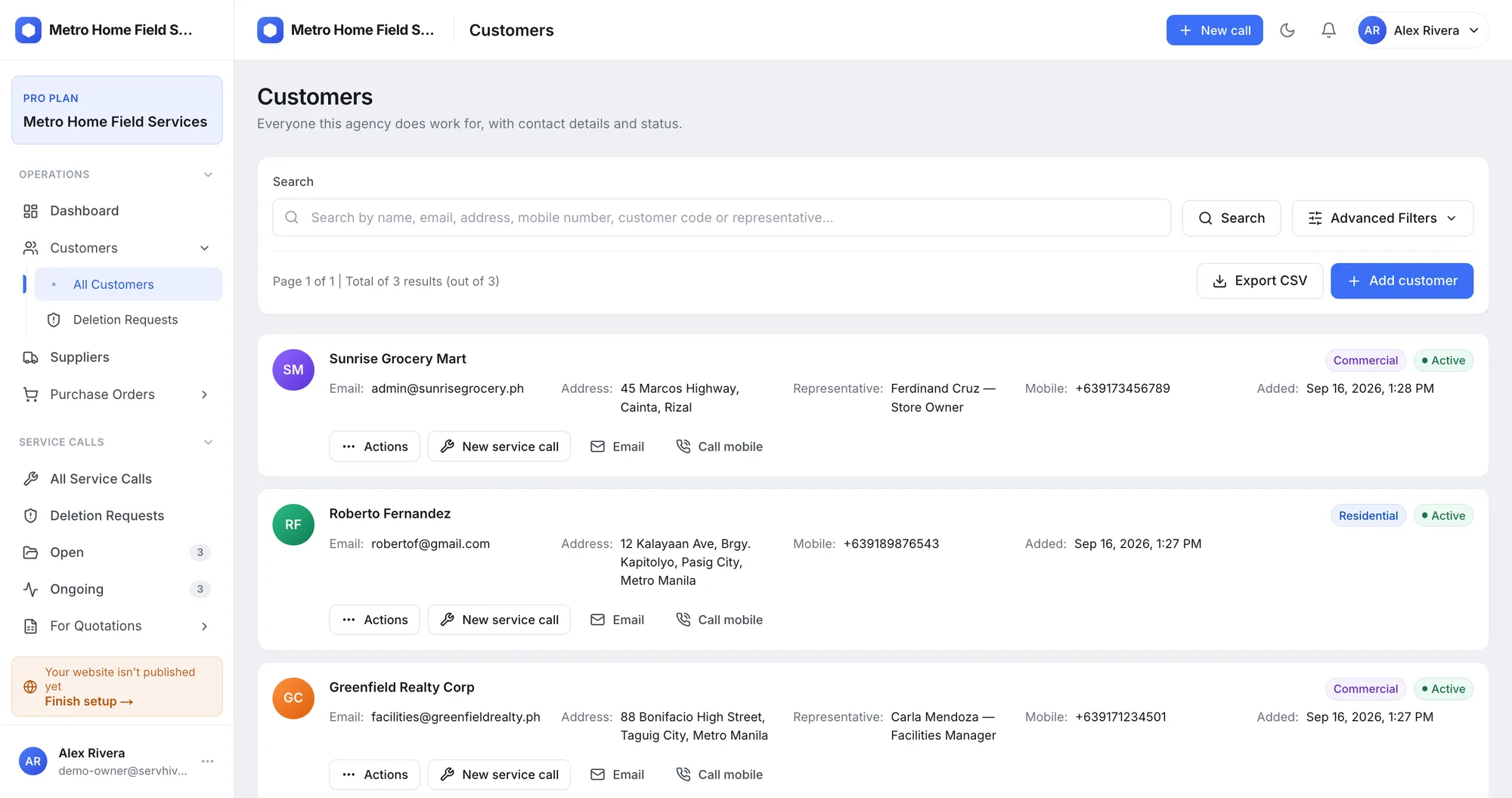Toggle dark mode moon icon
Screen dimensions: 1512x798
pyautogui.click(x=1287, y=30)
